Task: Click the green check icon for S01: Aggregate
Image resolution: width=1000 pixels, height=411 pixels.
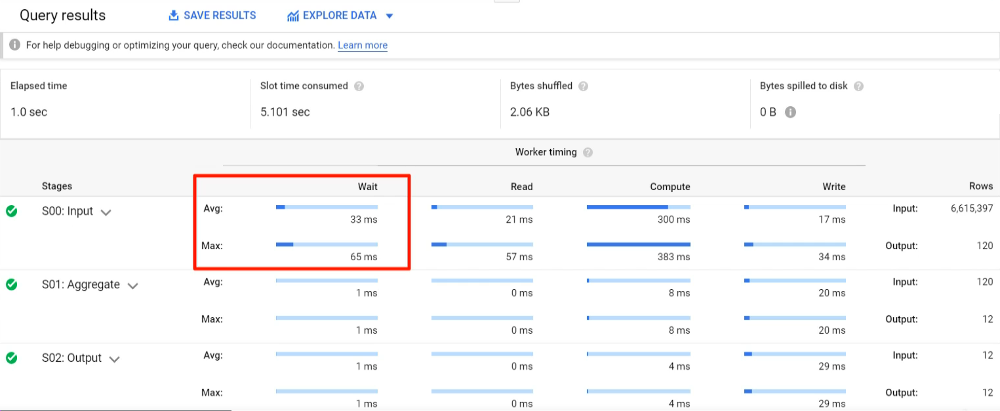Action: click(12, 285)
